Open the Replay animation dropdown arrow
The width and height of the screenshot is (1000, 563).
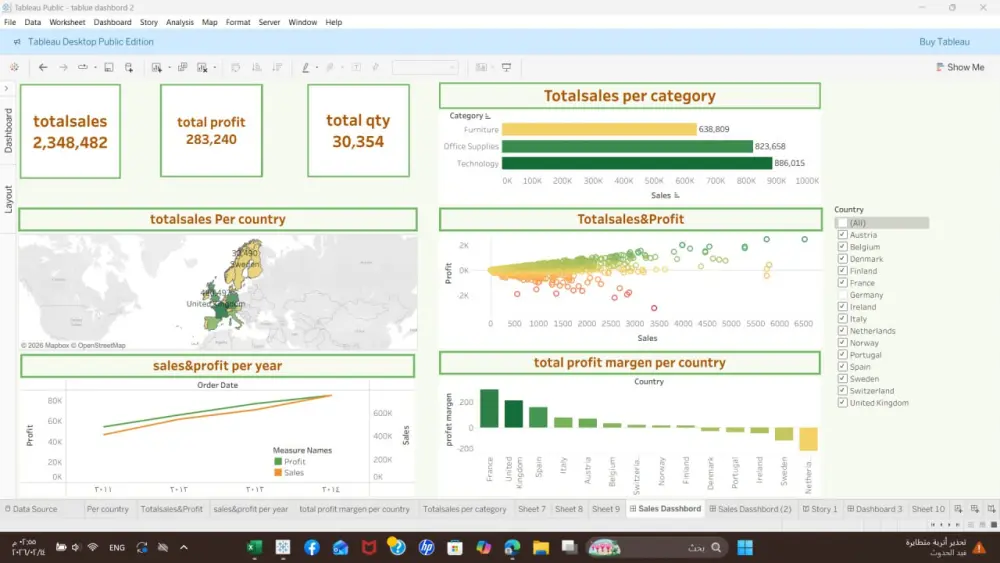pos(95,68)
